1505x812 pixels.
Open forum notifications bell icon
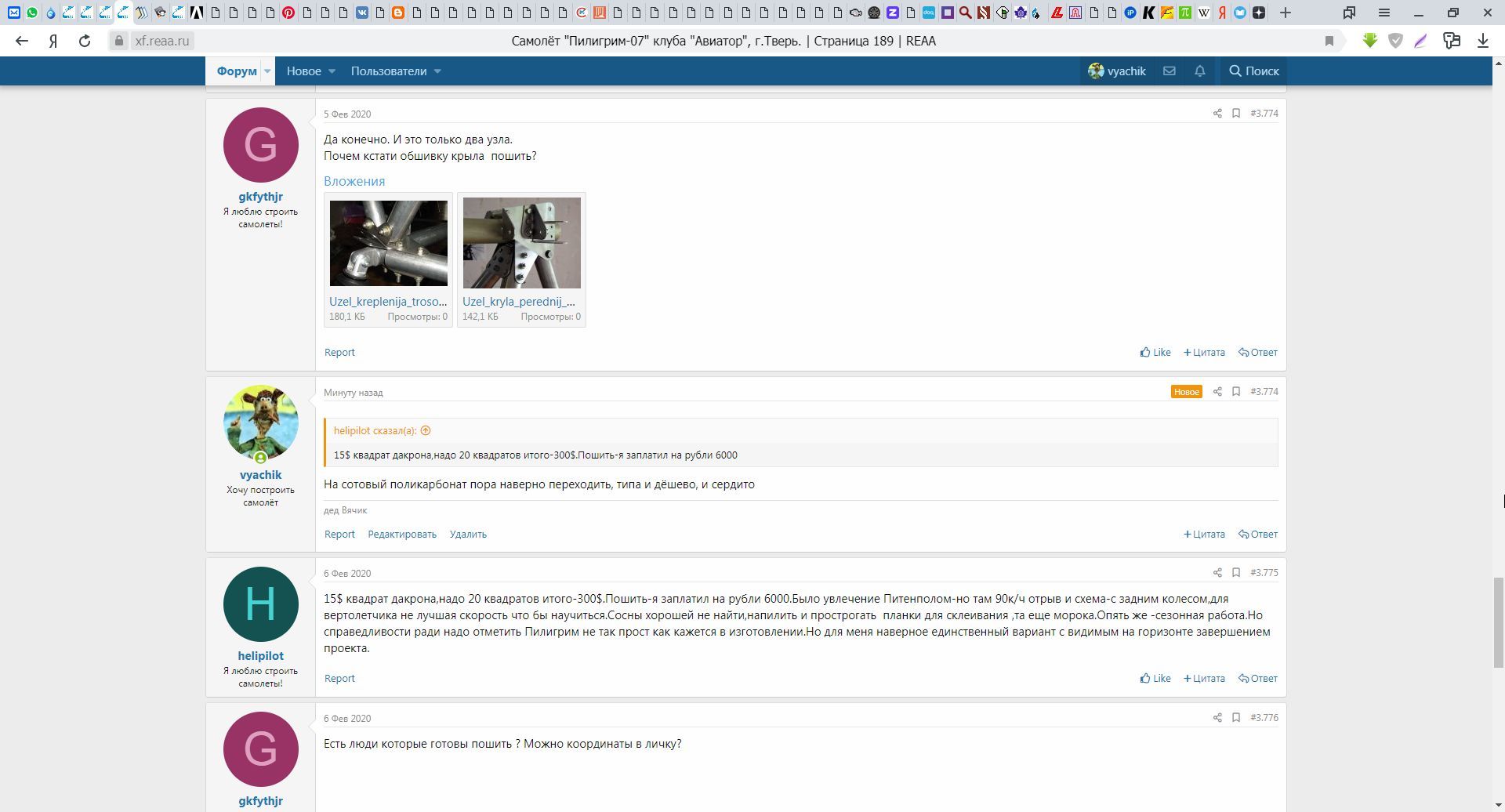click(x=1199, y=71)
